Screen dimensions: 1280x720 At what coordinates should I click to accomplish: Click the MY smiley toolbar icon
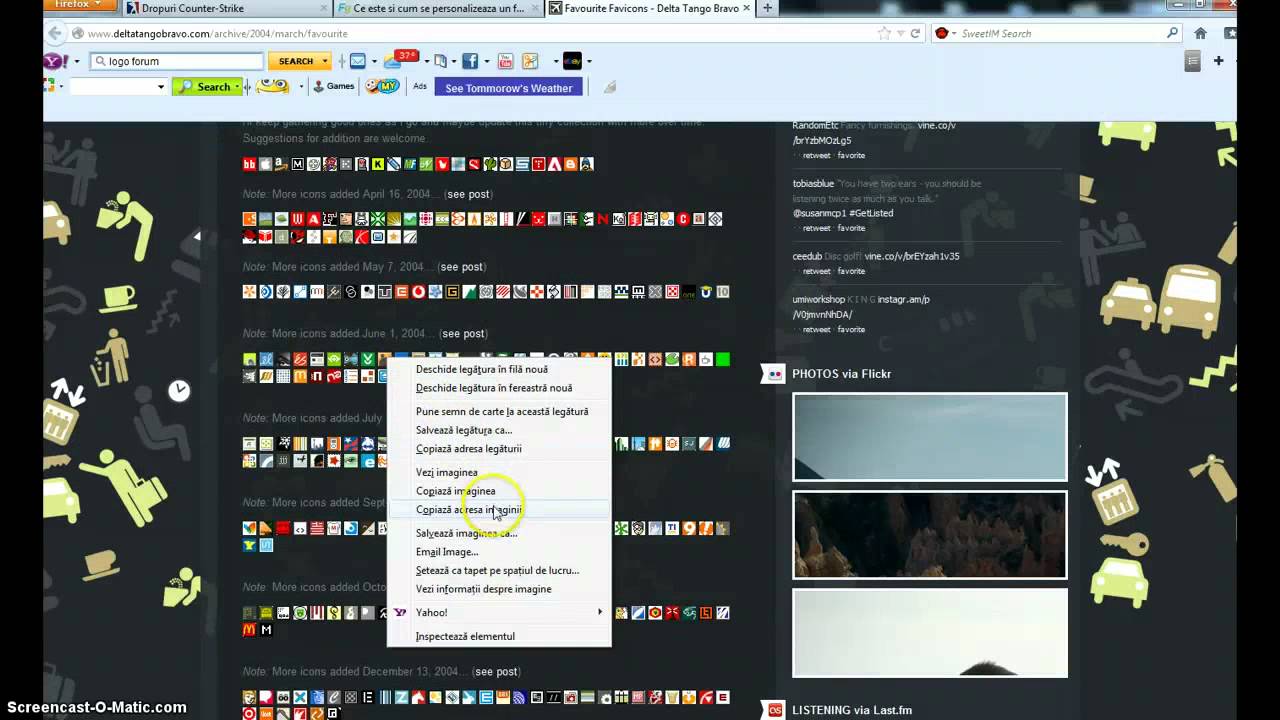[382, 87]
